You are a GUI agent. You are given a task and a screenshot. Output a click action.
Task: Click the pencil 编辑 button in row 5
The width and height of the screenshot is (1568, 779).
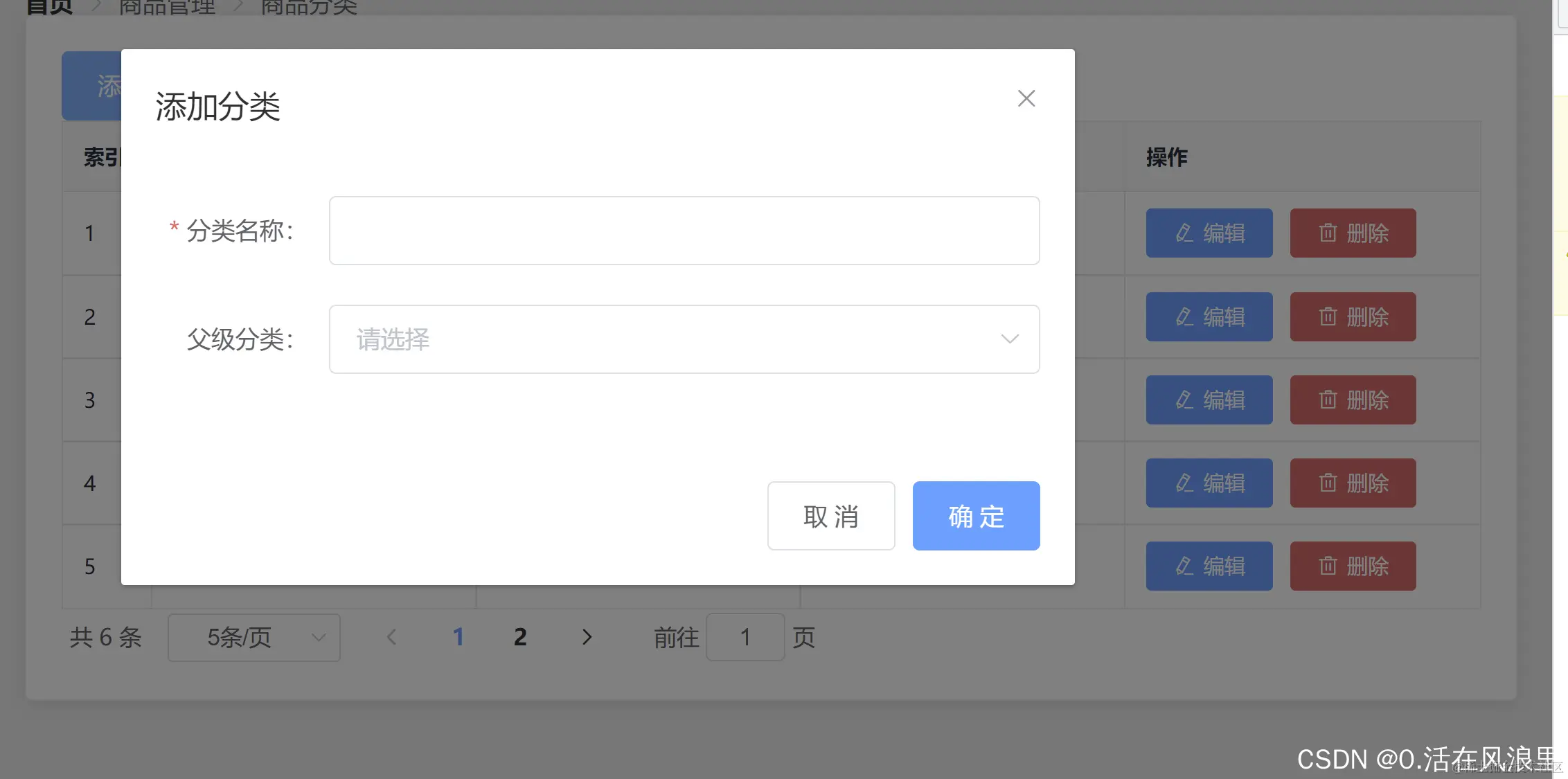[x=1209, y=566]
